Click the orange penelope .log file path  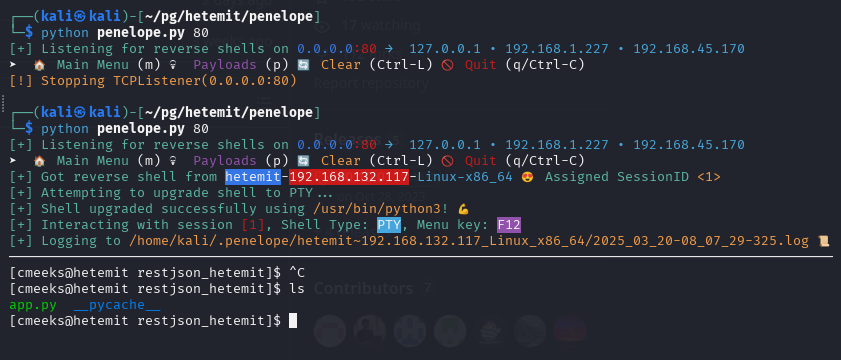click(469, 241)
